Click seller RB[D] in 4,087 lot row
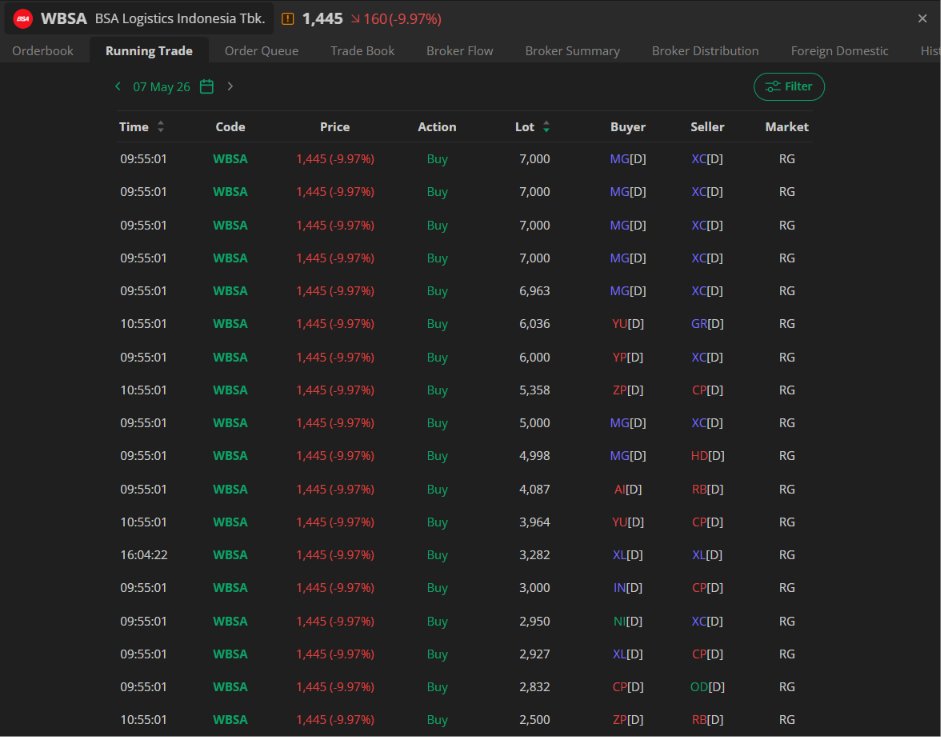The height and width of the screenshot is (737, 941). (707, 489)
